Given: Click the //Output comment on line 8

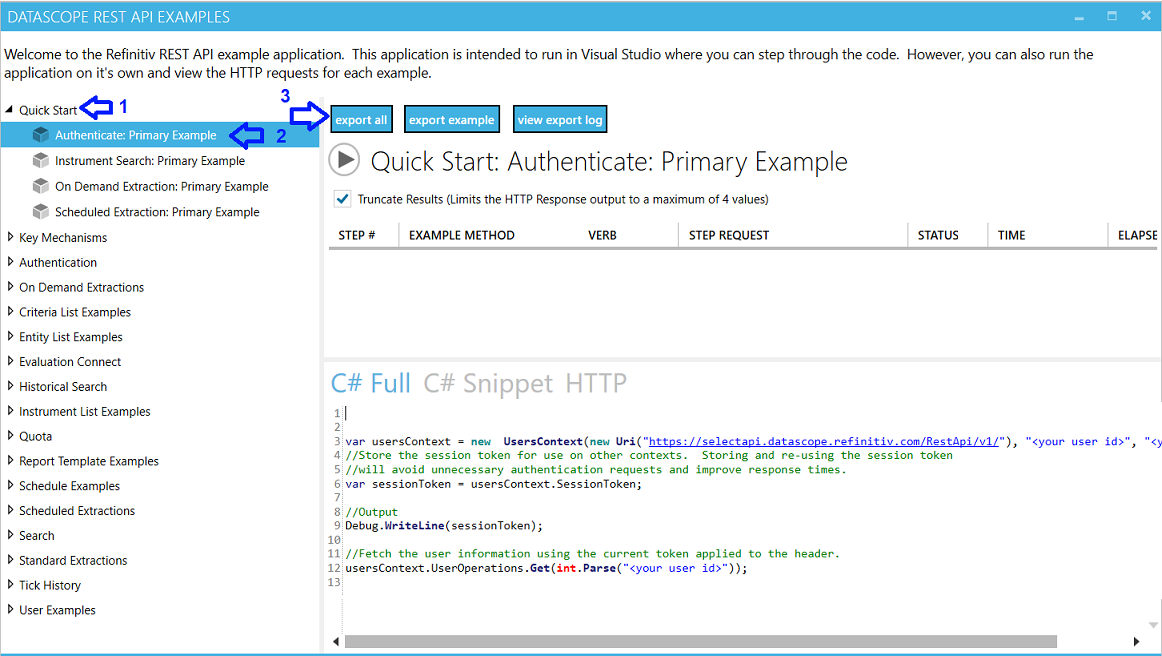Looking at the screenshot, I should (x=371, y=511).
